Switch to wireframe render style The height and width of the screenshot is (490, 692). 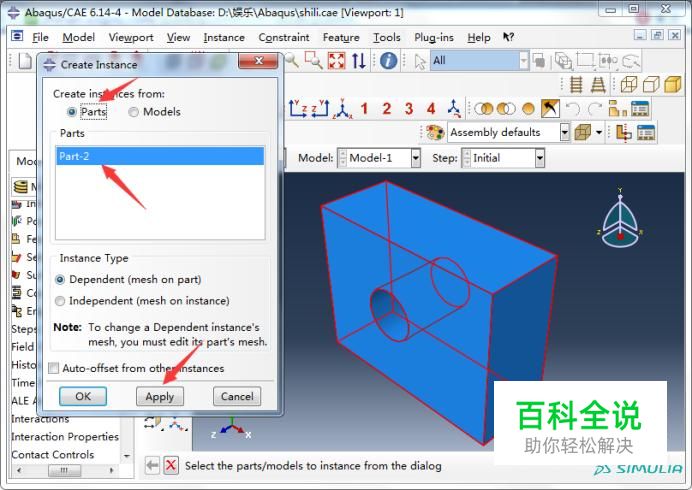coord(629,84)
